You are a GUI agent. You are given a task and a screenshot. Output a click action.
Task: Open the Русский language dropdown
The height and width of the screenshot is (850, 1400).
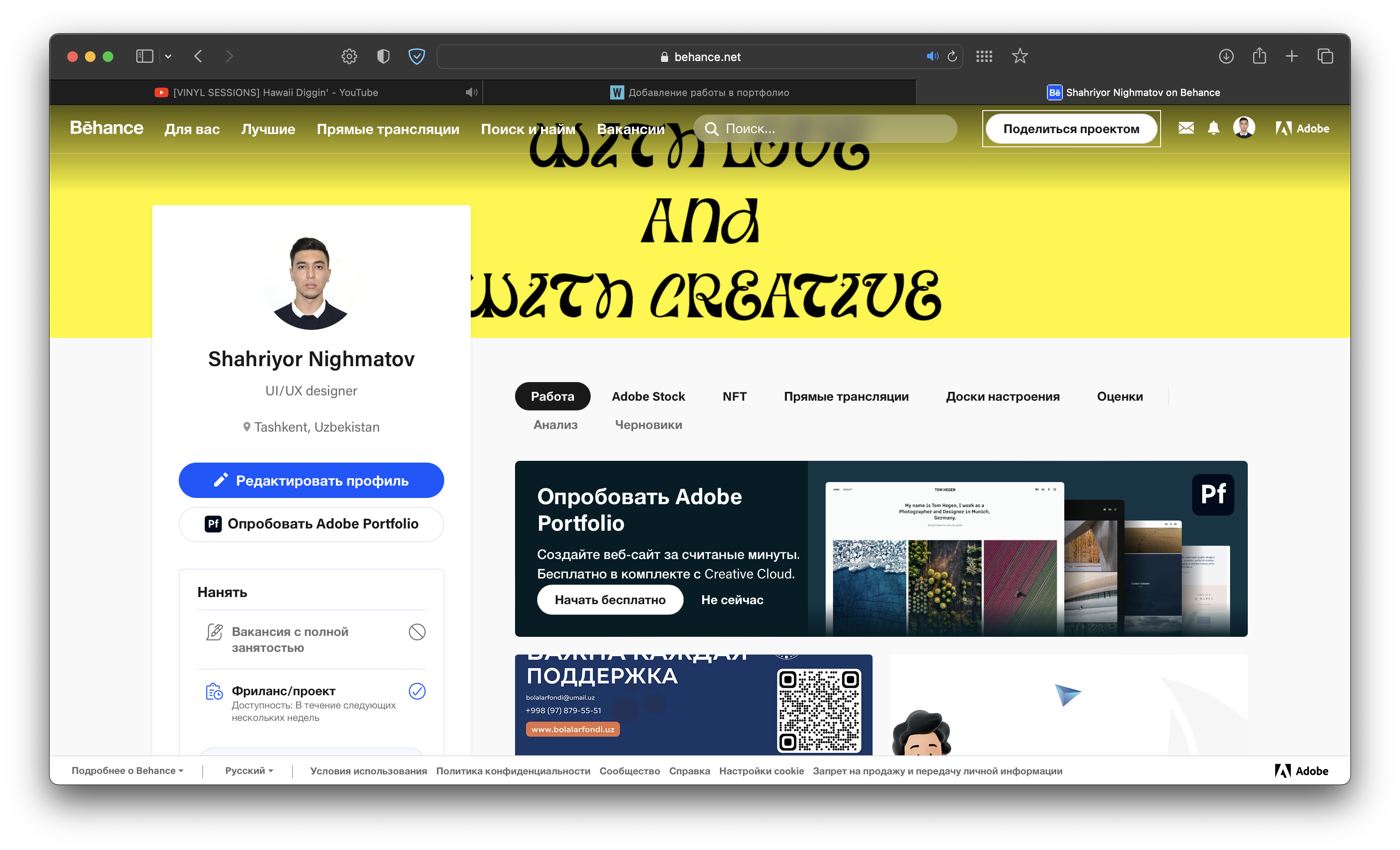pyautogui.click(x=249, y=770)
